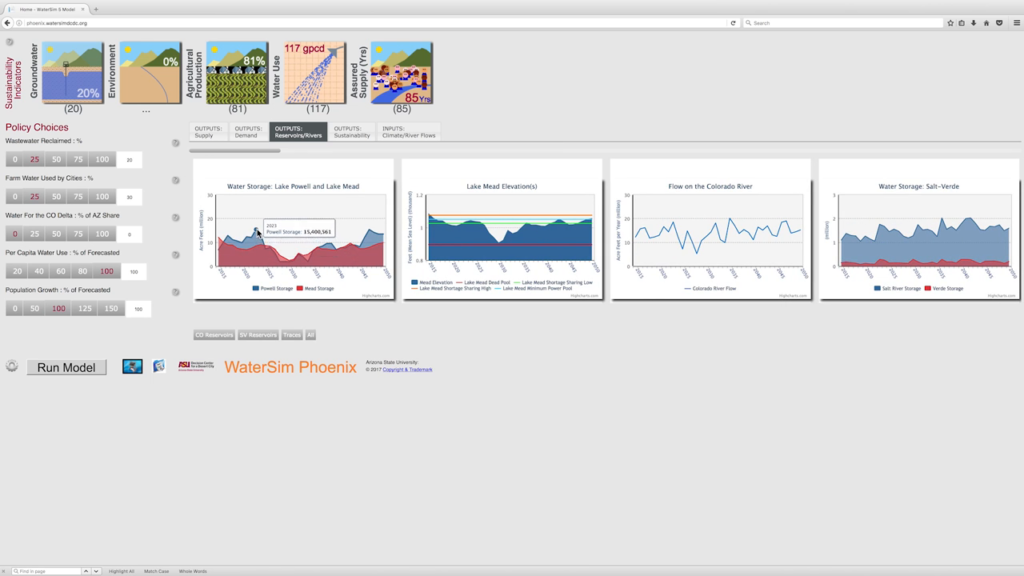This screenshot has height=576, width=1024.
Task: Toggle the Salt River Storage legend item
Action: [x=897, y=288]
